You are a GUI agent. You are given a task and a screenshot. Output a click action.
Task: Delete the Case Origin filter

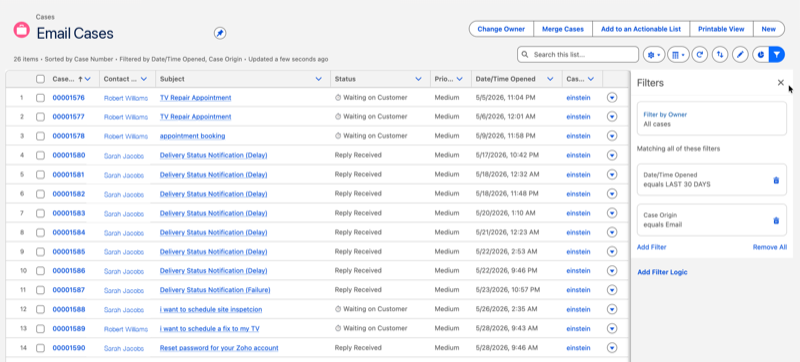776,221
